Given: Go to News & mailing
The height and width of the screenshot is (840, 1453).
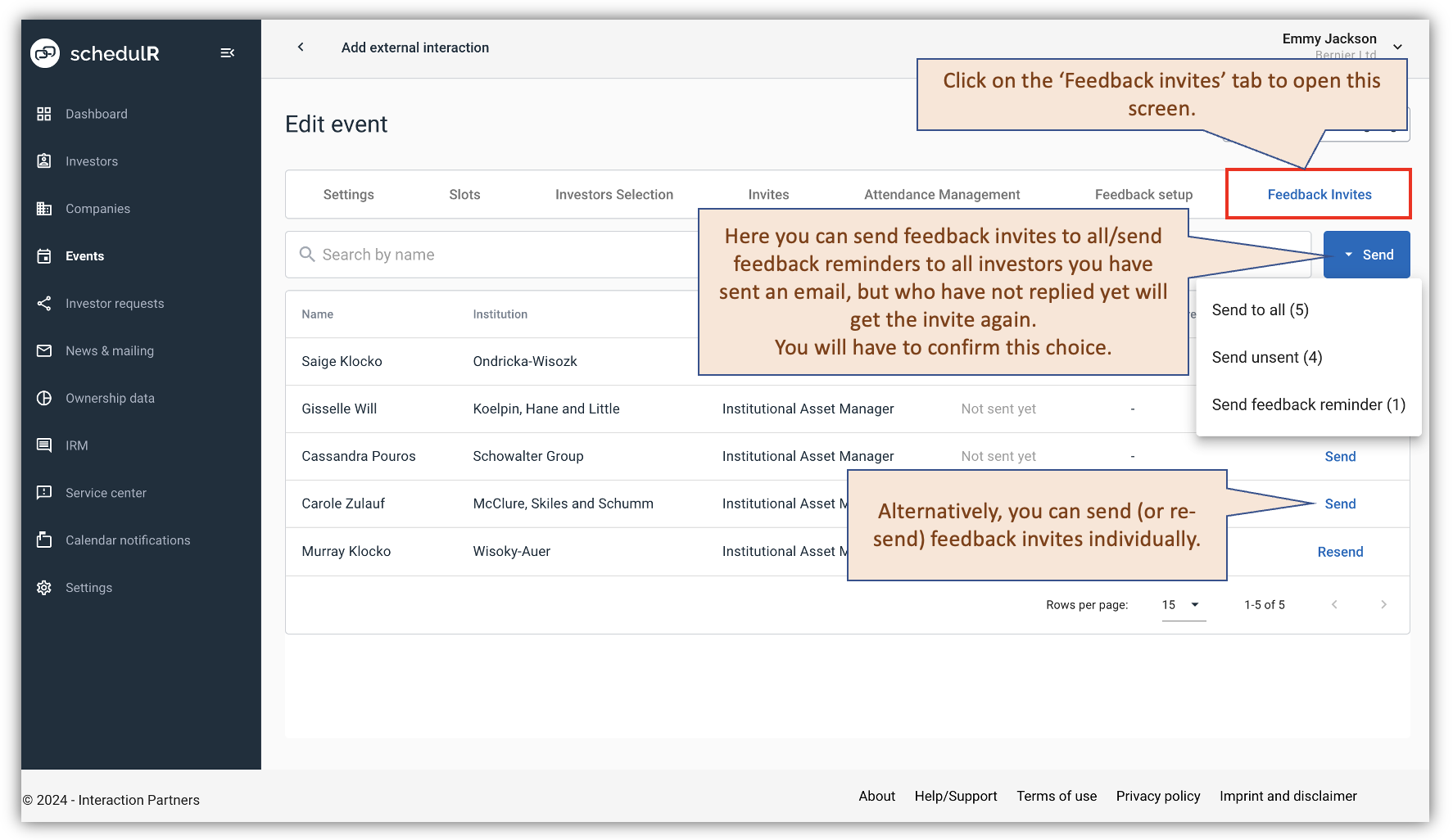Looking at the screenshot, I should point(109,350).
